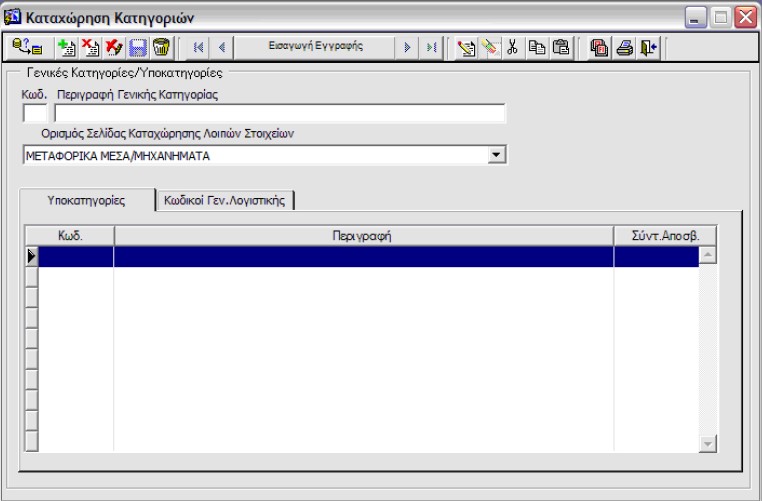Click the exit door icon

649,47
